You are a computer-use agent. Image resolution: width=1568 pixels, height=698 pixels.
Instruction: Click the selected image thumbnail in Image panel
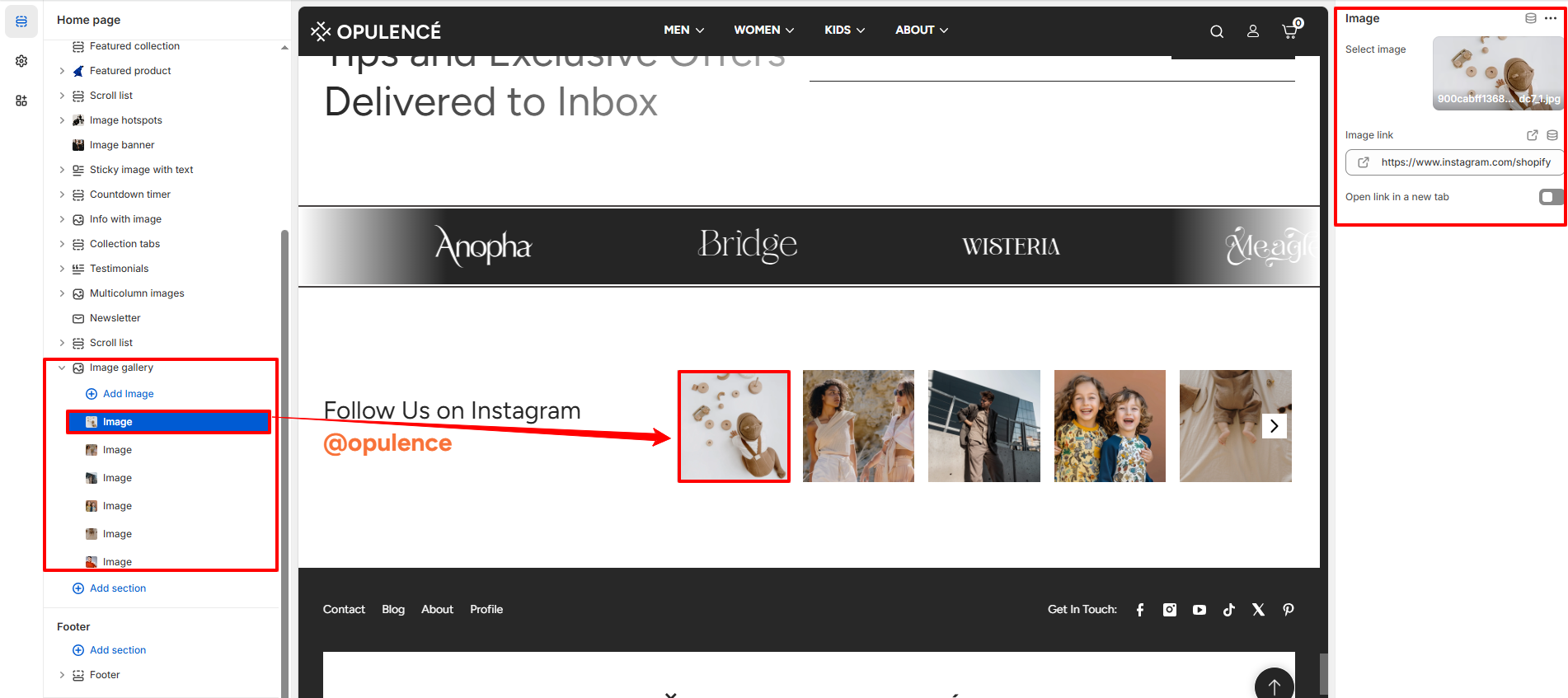[x=1498, y=73]
